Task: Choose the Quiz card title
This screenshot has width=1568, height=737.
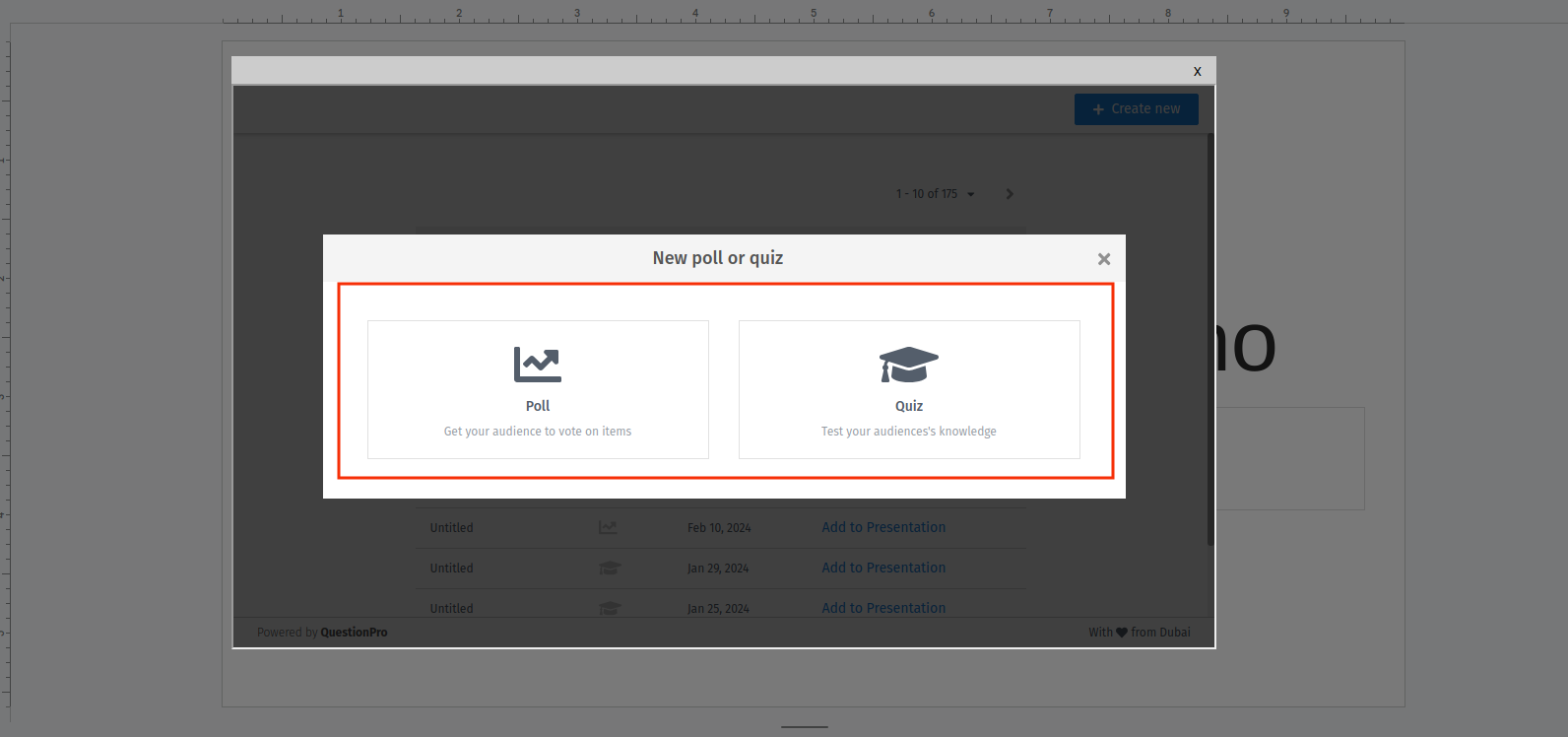Action: 909,406
